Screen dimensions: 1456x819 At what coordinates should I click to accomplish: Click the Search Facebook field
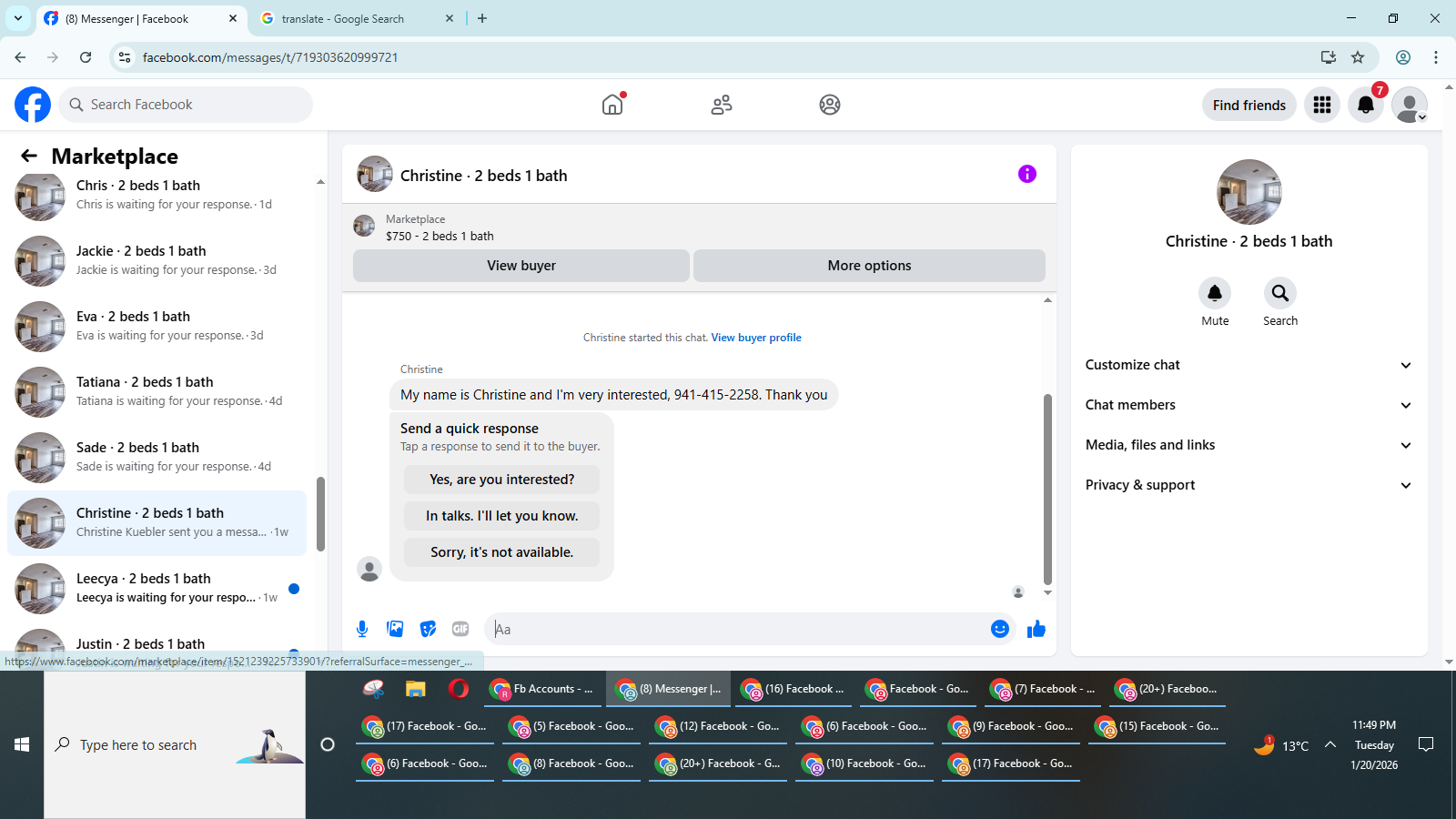tap(186, 105)
